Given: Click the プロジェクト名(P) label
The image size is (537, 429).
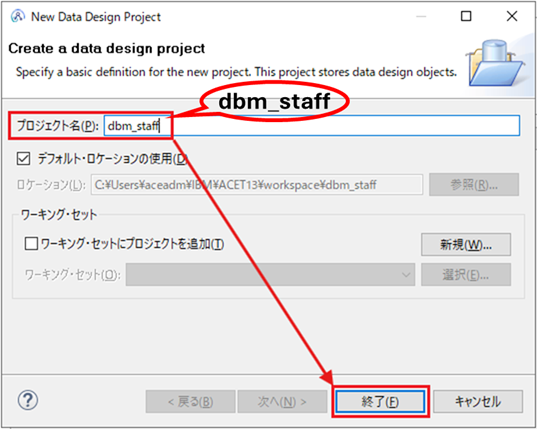Looking at the screenshot, I should (x=58, y=126).
